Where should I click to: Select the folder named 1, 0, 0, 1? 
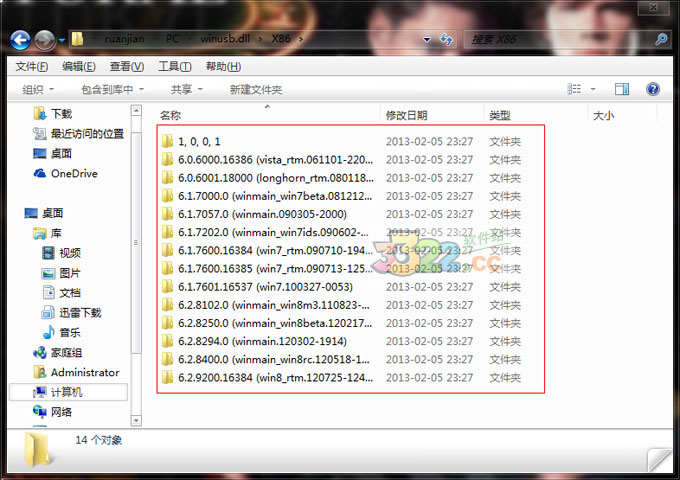(x=191, y=141)
